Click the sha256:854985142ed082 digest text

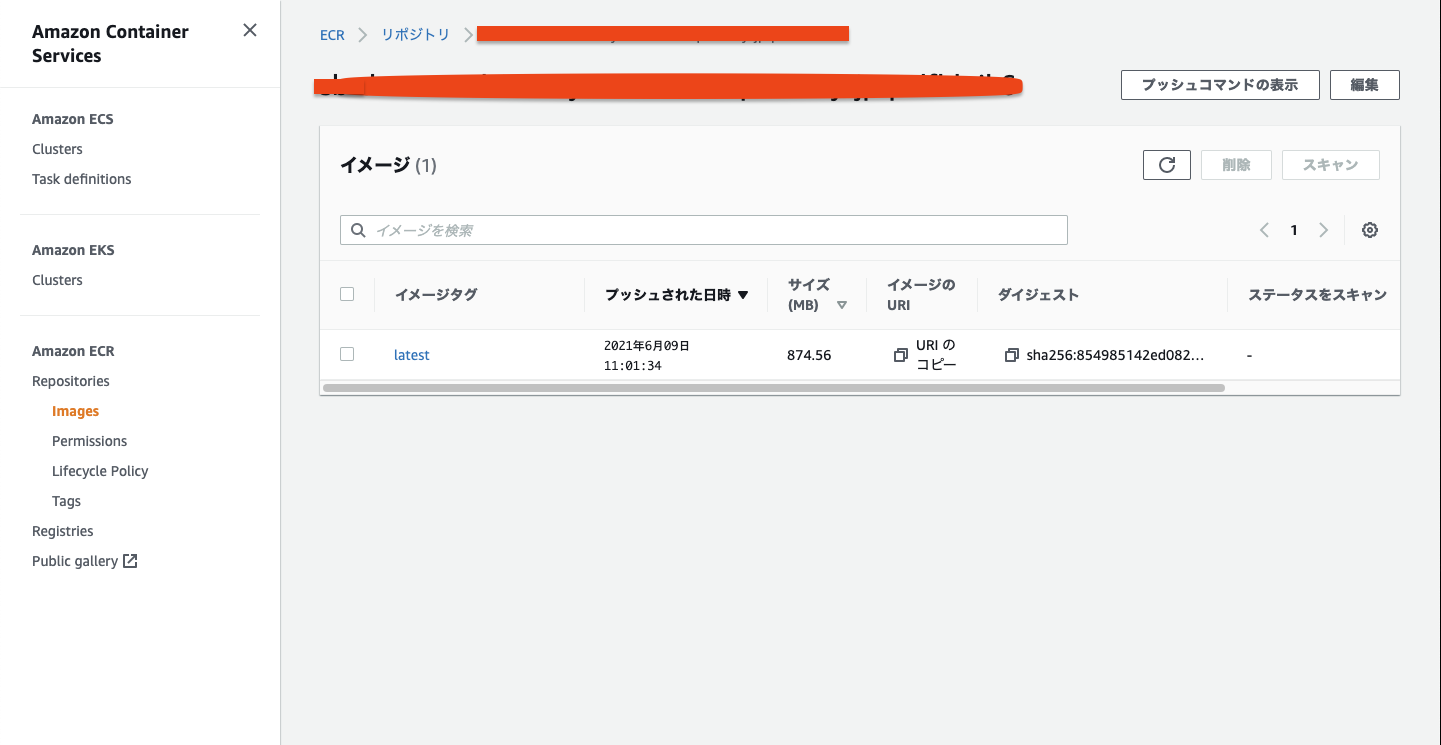point(1115,355)
